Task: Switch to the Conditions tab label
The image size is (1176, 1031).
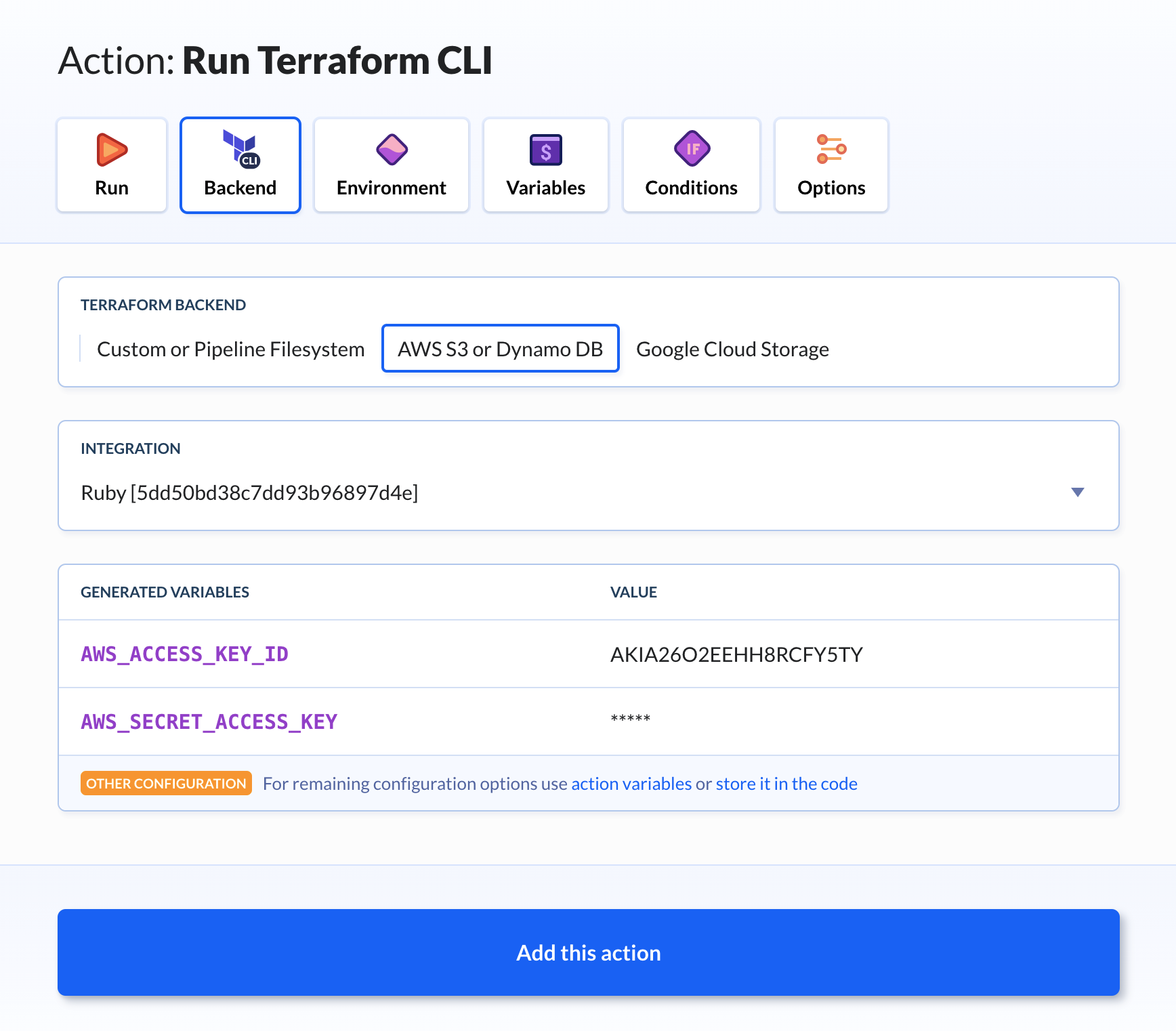Action: 692,188
